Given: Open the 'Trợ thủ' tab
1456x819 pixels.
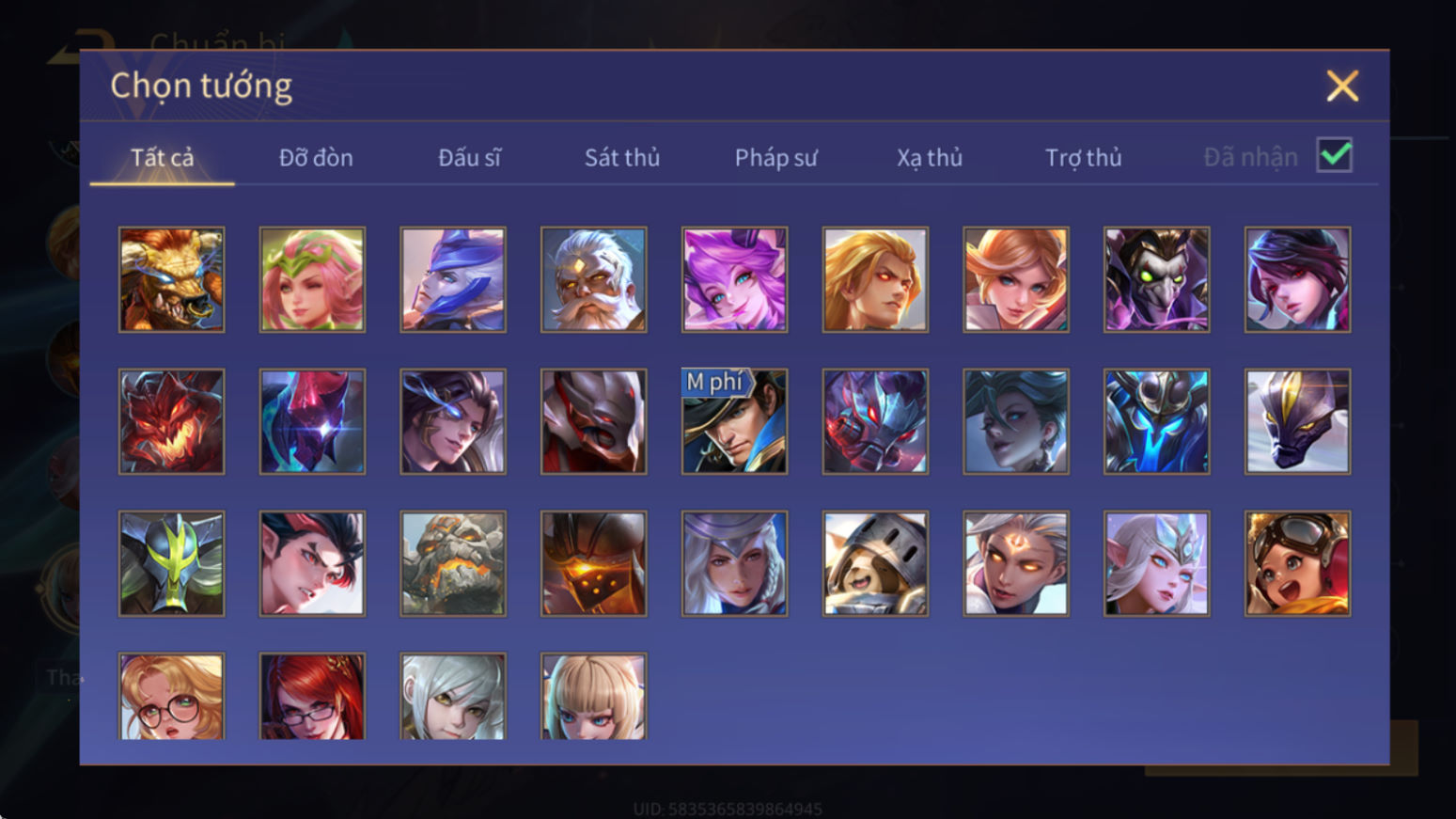Looking at the screenshot, I should (x=1083, y=157).
